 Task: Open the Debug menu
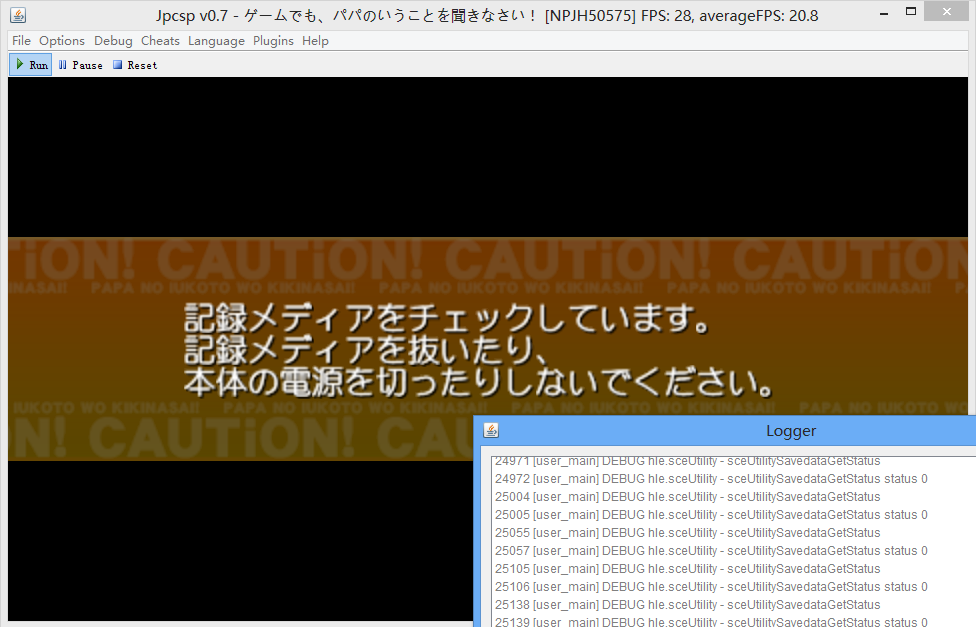[113, 41]
